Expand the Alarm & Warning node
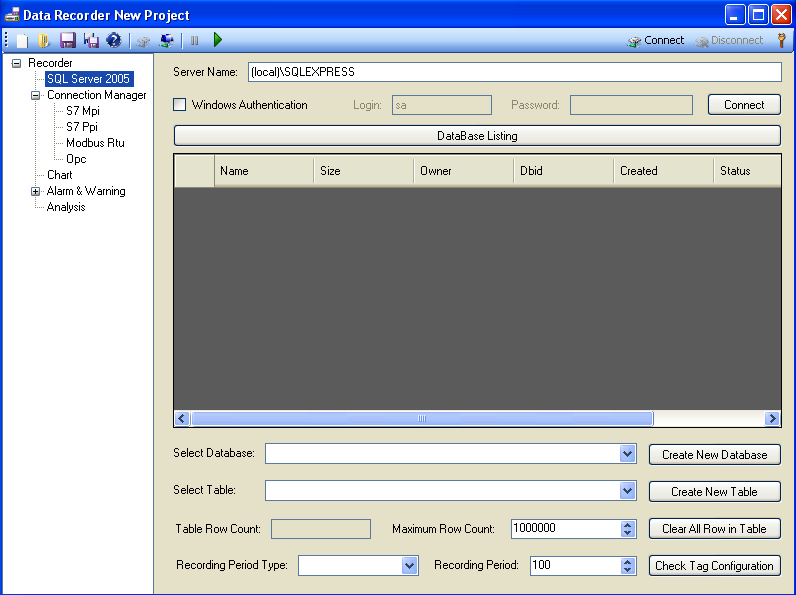Viewport: 796px width, 595px height. tap(36, 191)
